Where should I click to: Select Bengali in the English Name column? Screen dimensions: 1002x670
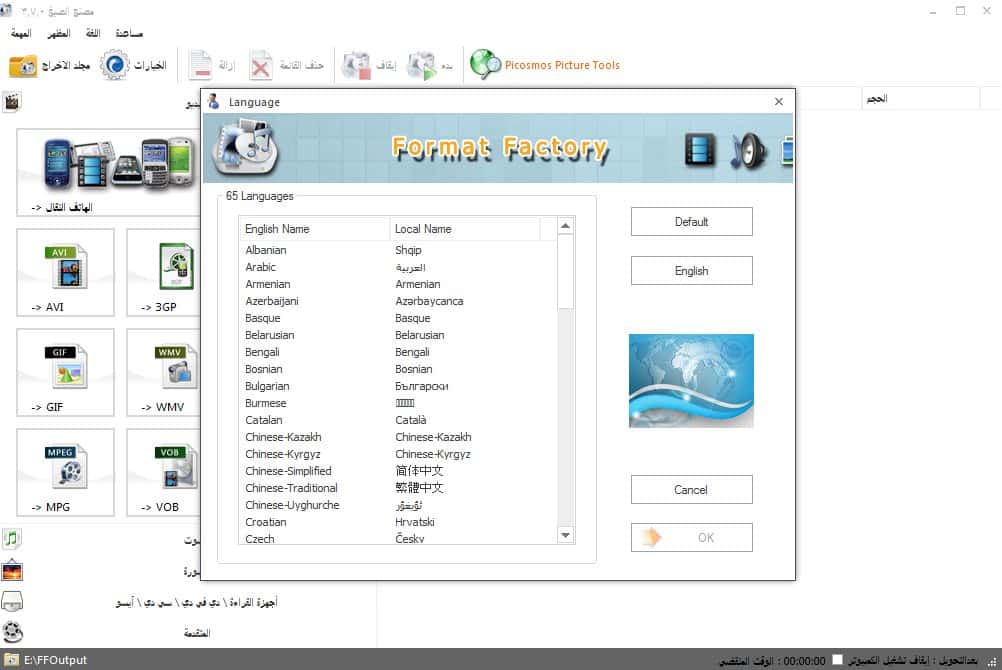pyautogui.click(x=262, y=352)
